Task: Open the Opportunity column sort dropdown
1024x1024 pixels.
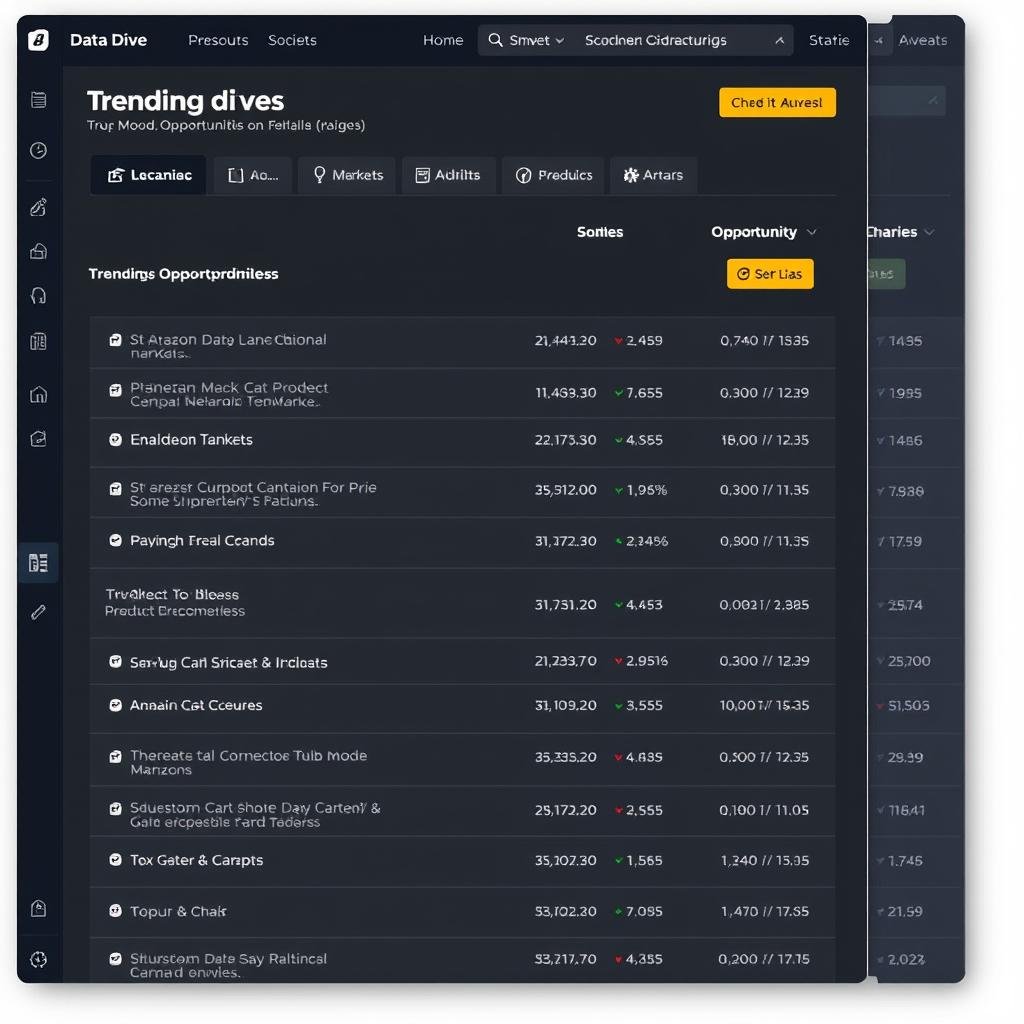Action: point(764,231)
